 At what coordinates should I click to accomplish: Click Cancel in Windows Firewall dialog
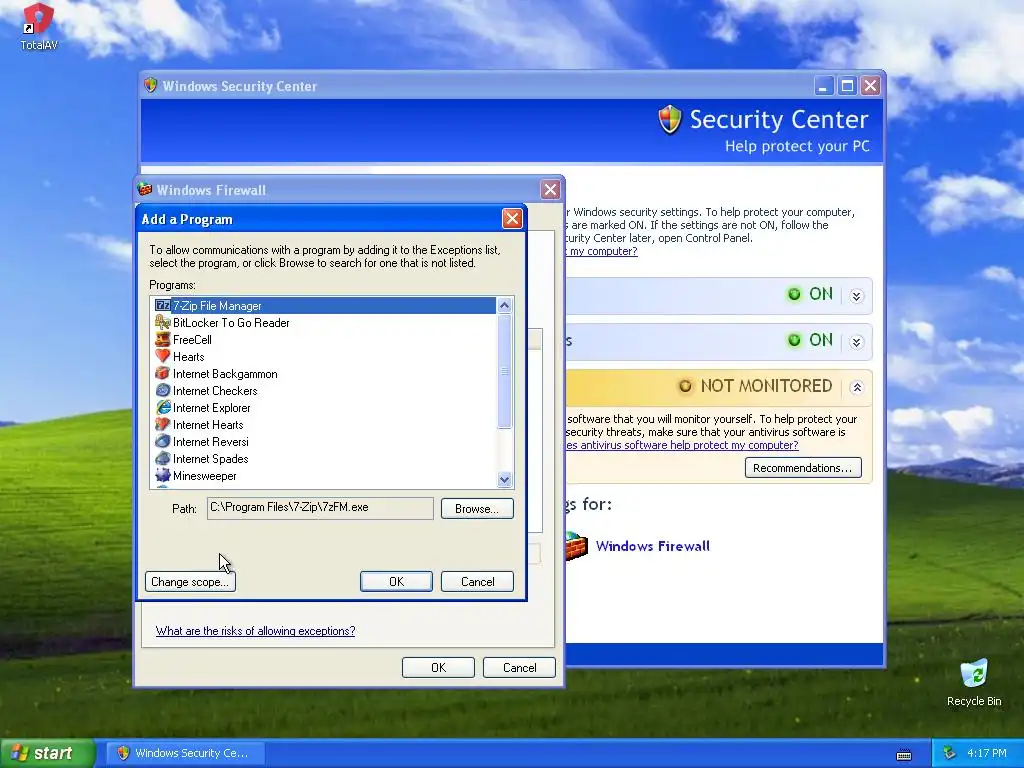point(519,667)
